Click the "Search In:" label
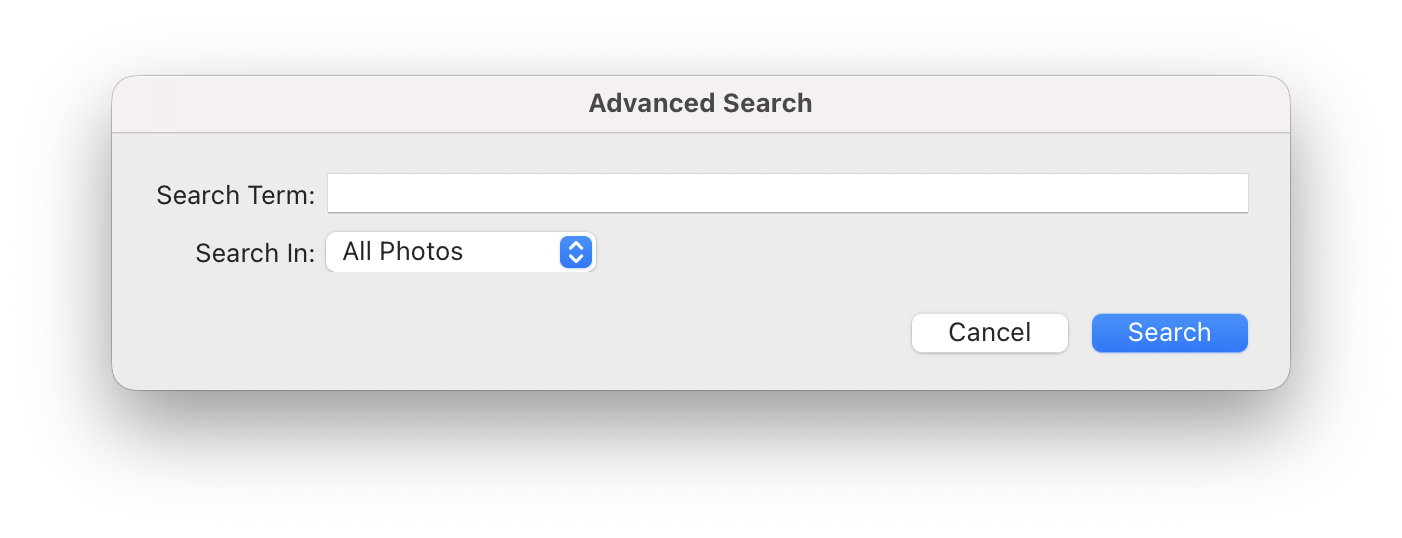 [255, 253]
